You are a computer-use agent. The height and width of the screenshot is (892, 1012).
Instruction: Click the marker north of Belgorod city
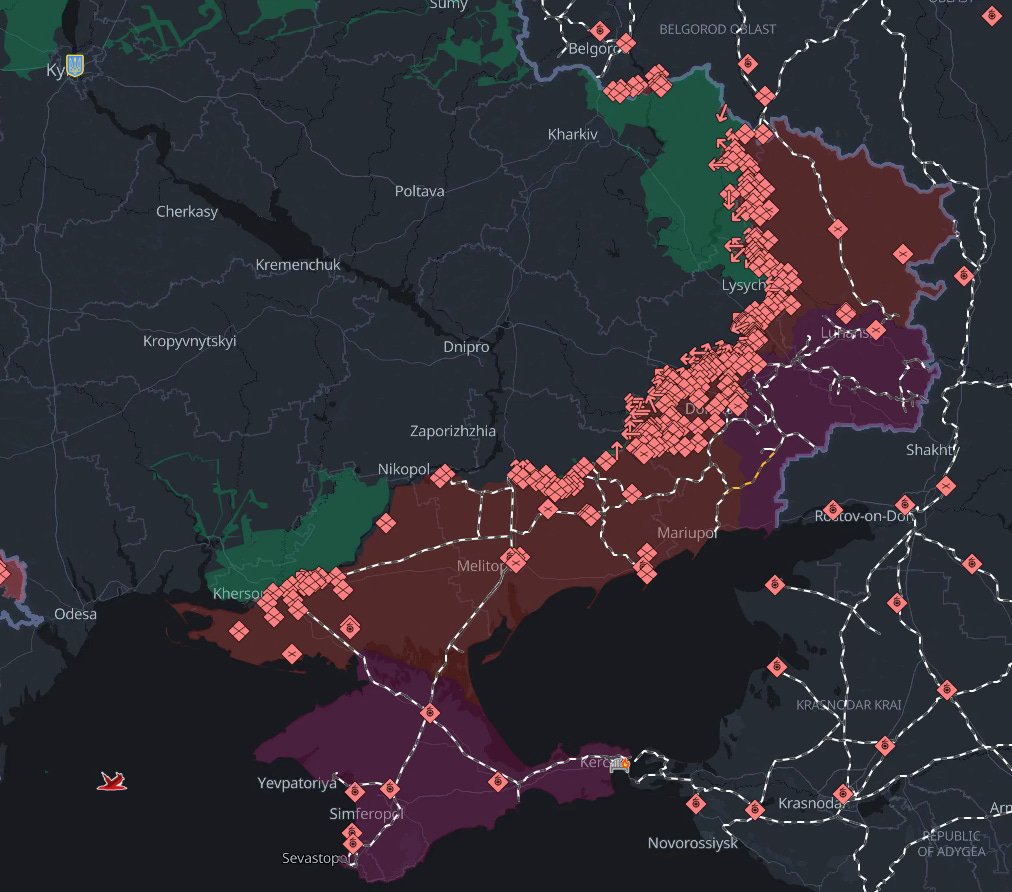tap(600, 30)
